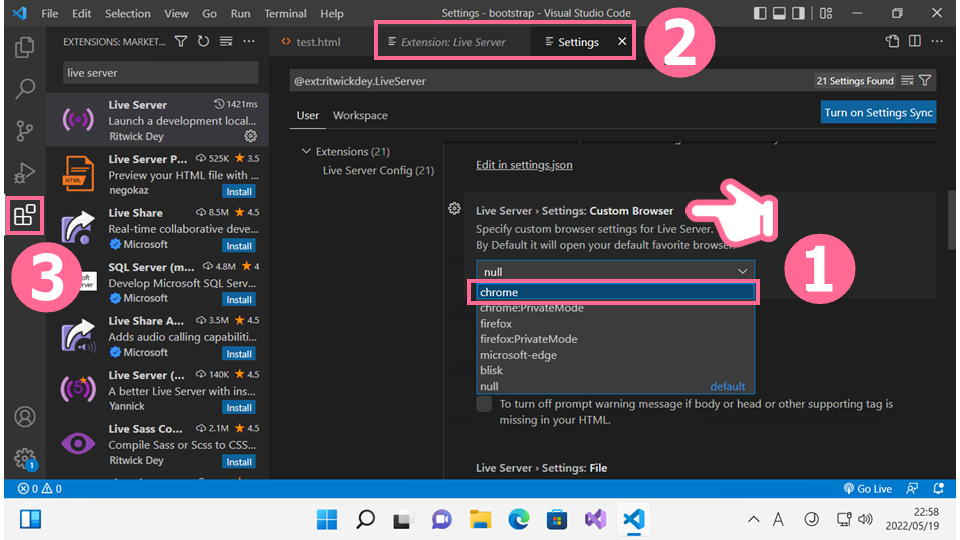
Task: Toggle the secondary side bar layout icon
Action: tap(798, 13)
